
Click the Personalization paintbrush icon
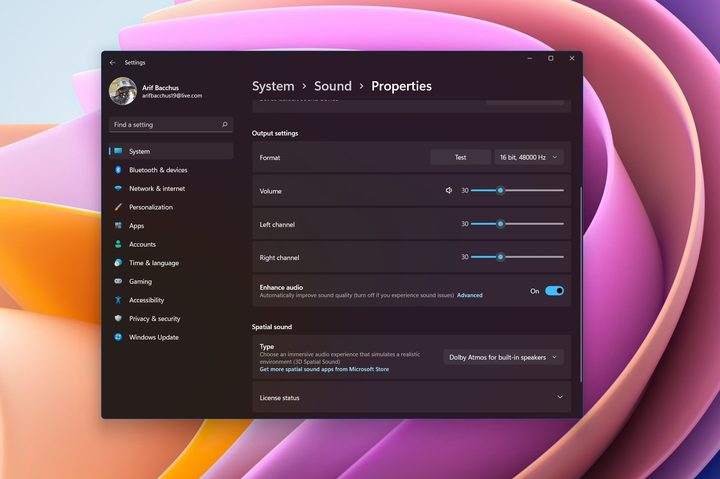click(118, 207)
